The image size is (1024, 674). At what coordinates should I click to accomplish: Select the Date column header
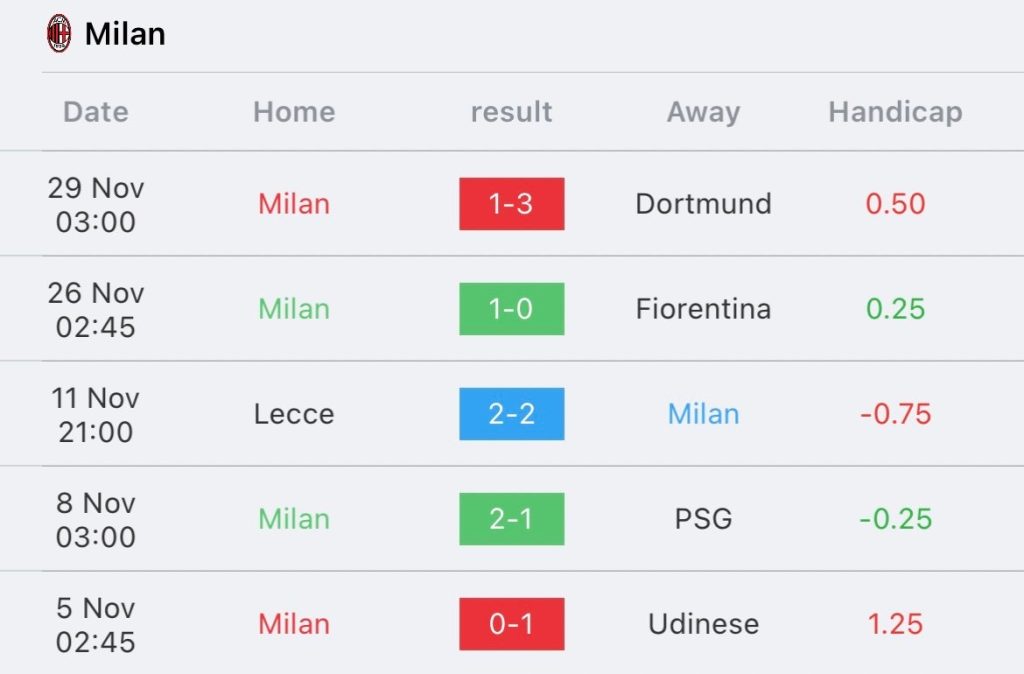click(95, 112)
